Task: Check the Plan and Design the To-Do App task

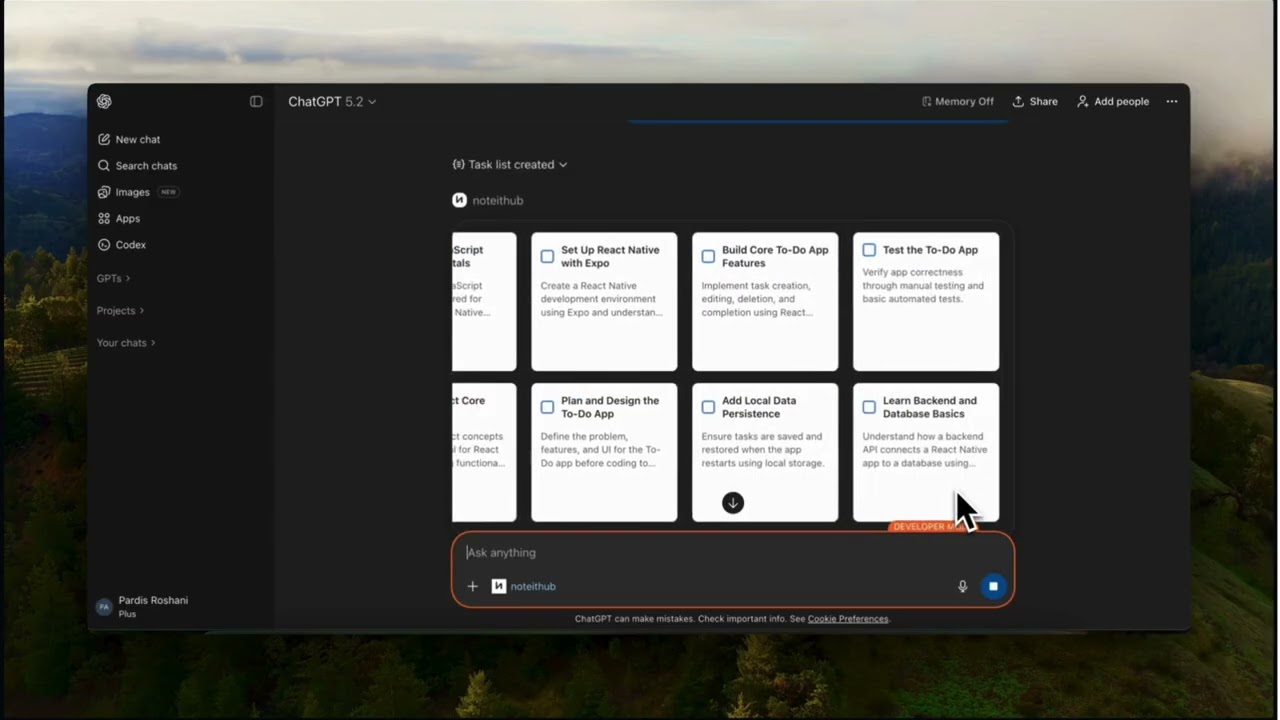Action: point(547,407)
